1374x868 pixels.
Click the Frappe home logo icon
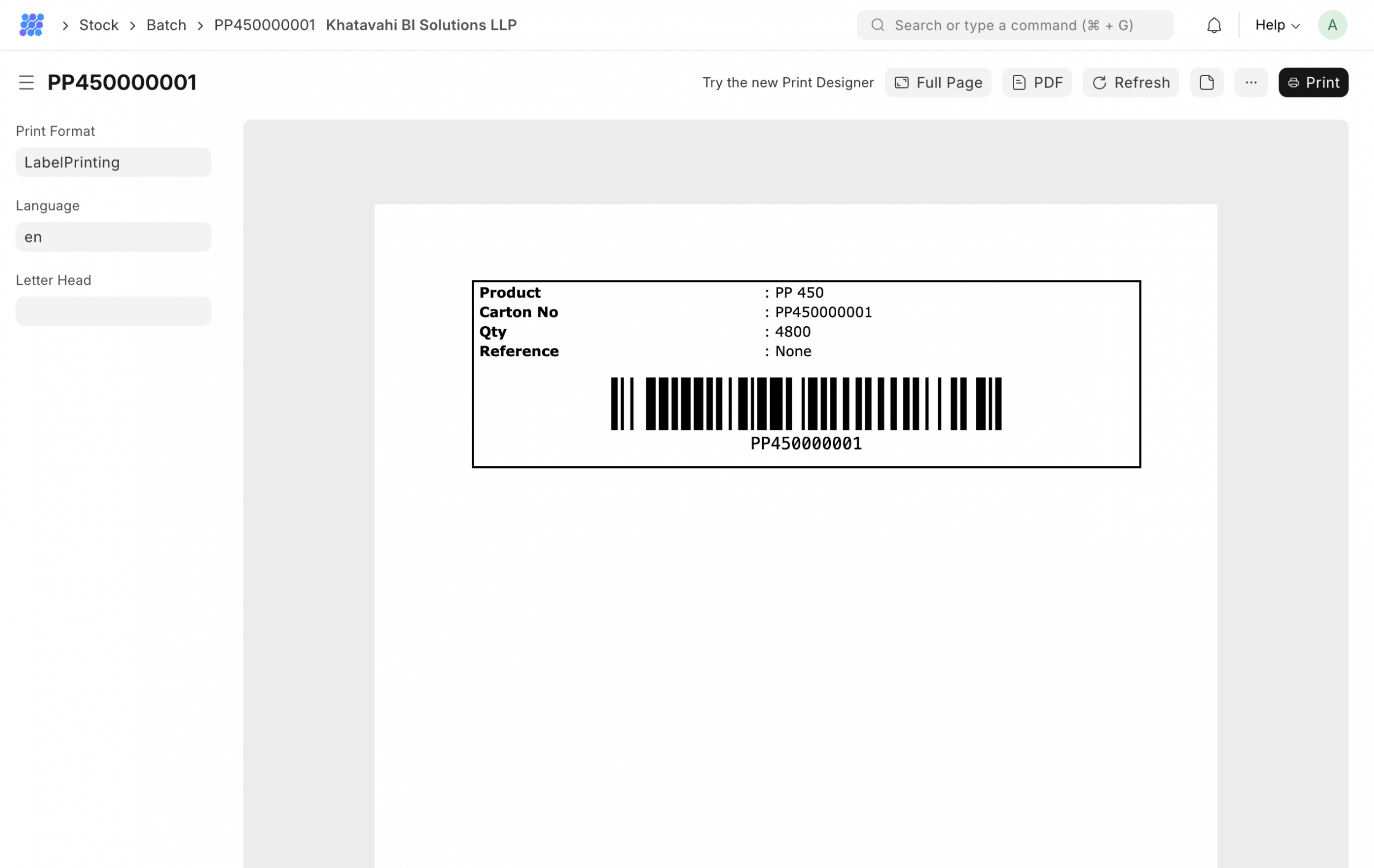click(31, 25)
